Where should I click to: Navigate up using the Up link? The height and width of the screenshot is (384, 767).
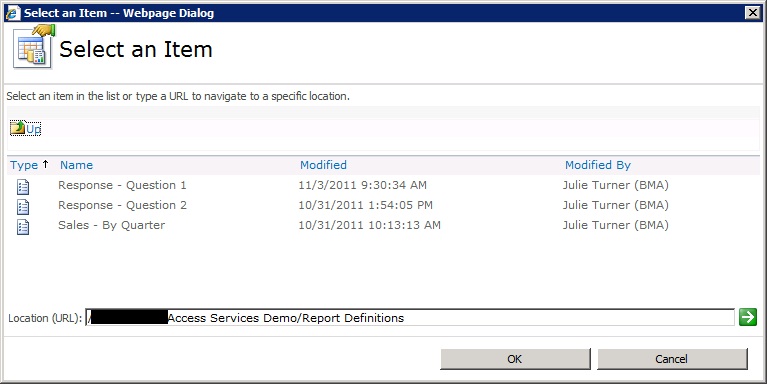point(33,129)
